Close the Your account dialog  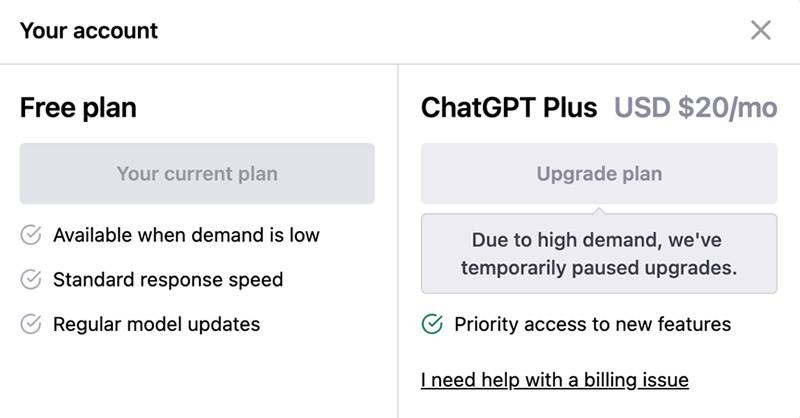(x=761, y=30)
